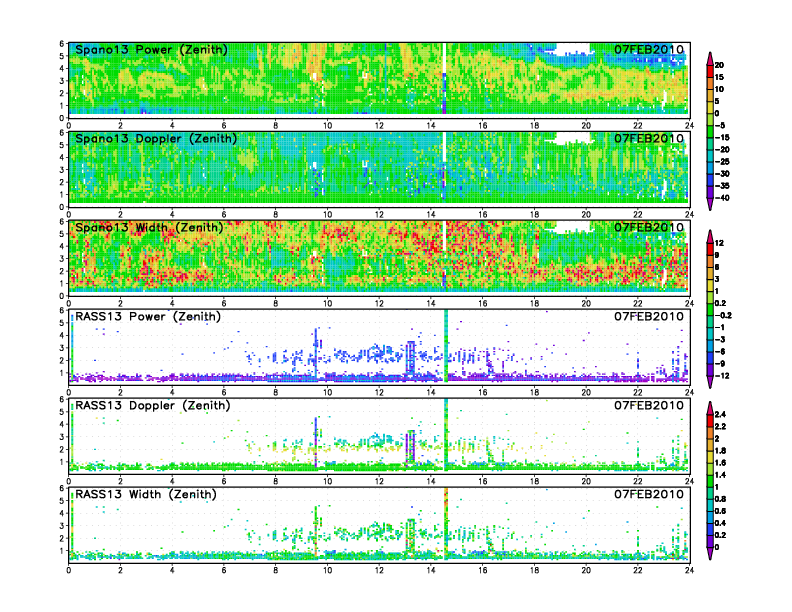Click height label 6 on Spano13 Power y-axis

[x=62, y=43]
